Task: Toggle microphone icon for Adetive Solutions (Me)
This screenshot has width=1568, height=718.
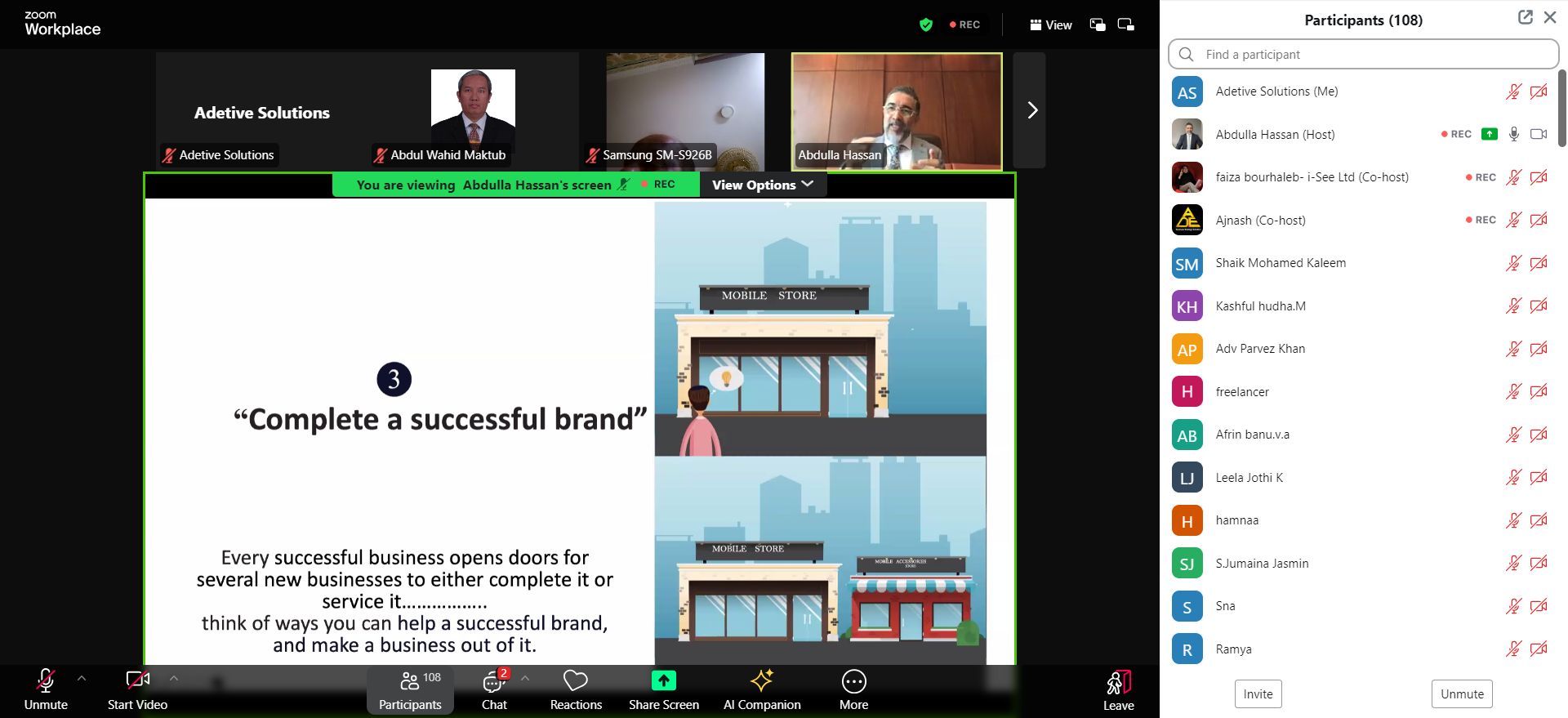Action: [x=1513, y=91]
